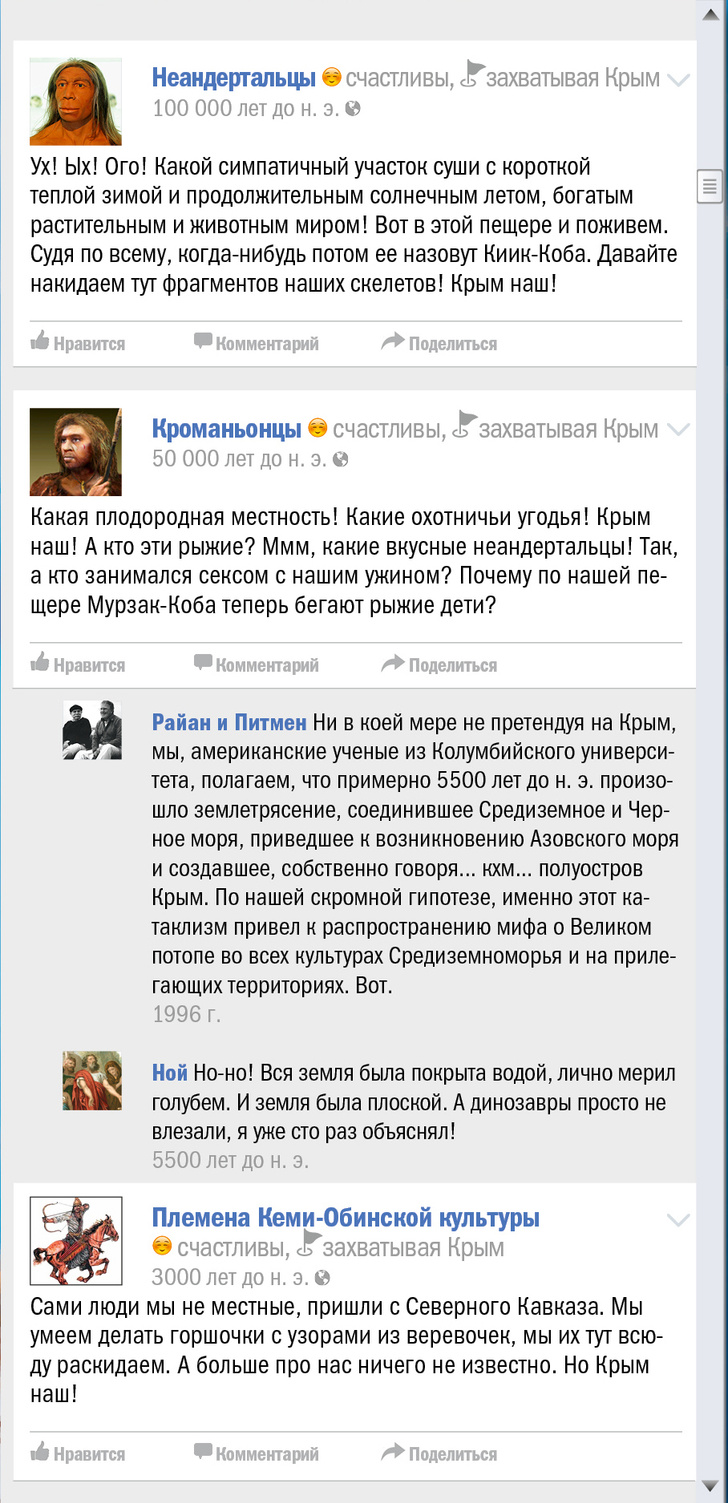The image size is (728, 1503).
Task: Share the Кроманьонцы post
Action: (439, 664)
